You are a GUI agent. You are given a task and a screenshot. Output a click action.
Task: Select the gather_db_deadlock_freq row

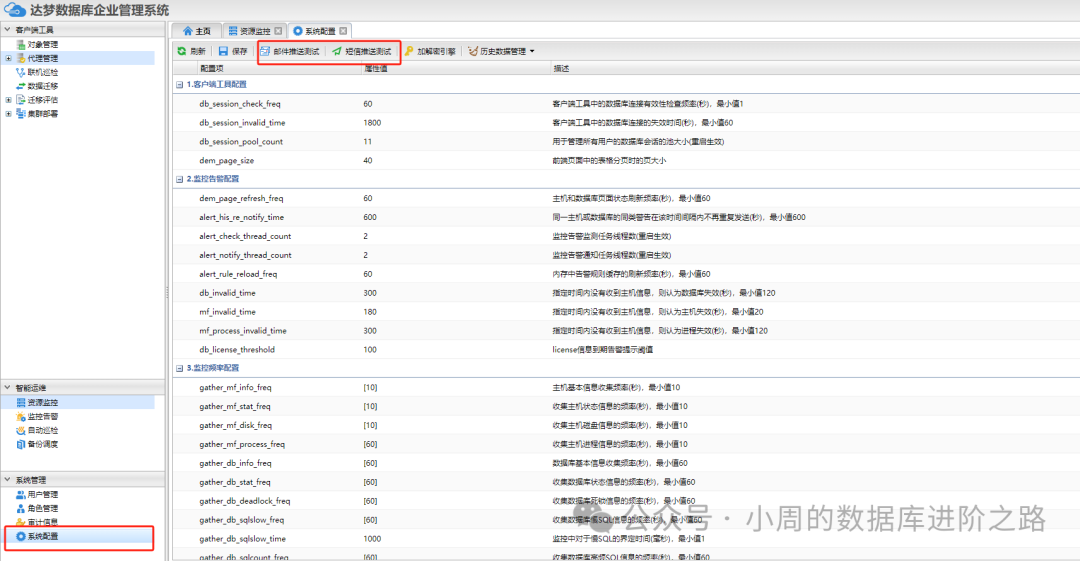[626, 501]
